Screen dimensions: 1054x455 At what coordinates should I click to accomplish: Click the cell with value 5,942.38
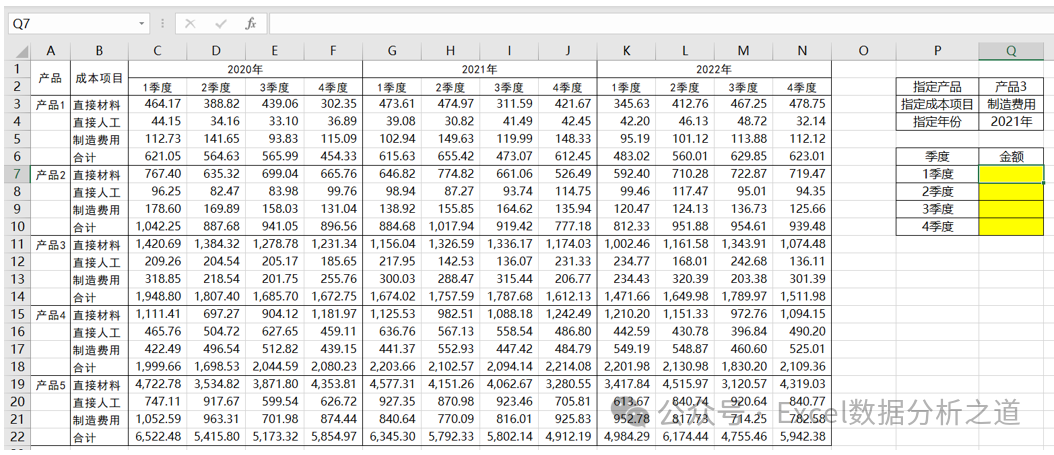(x=802, y=436)
